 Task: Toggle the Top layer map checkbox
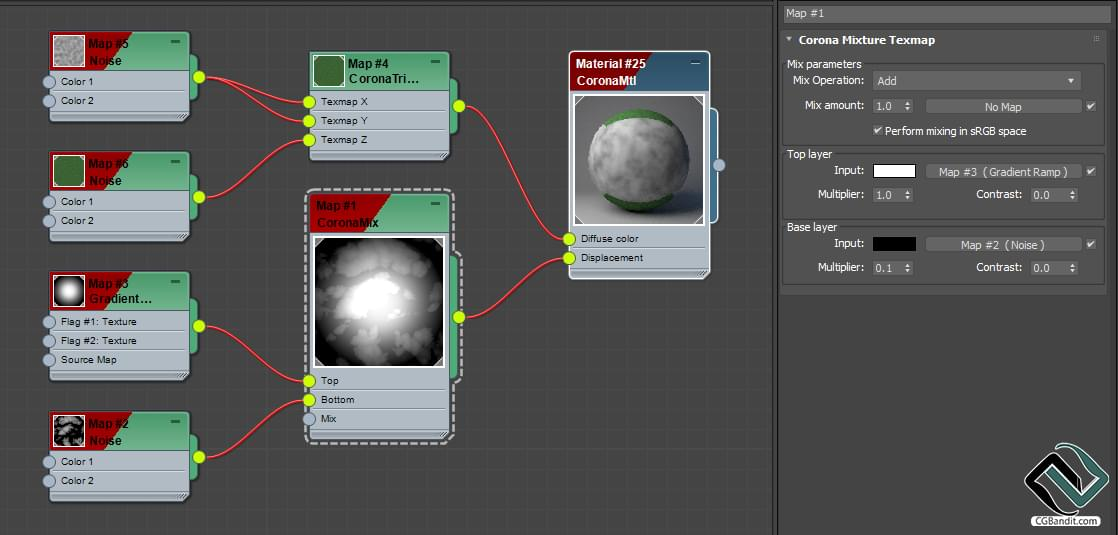[1090, 171]
